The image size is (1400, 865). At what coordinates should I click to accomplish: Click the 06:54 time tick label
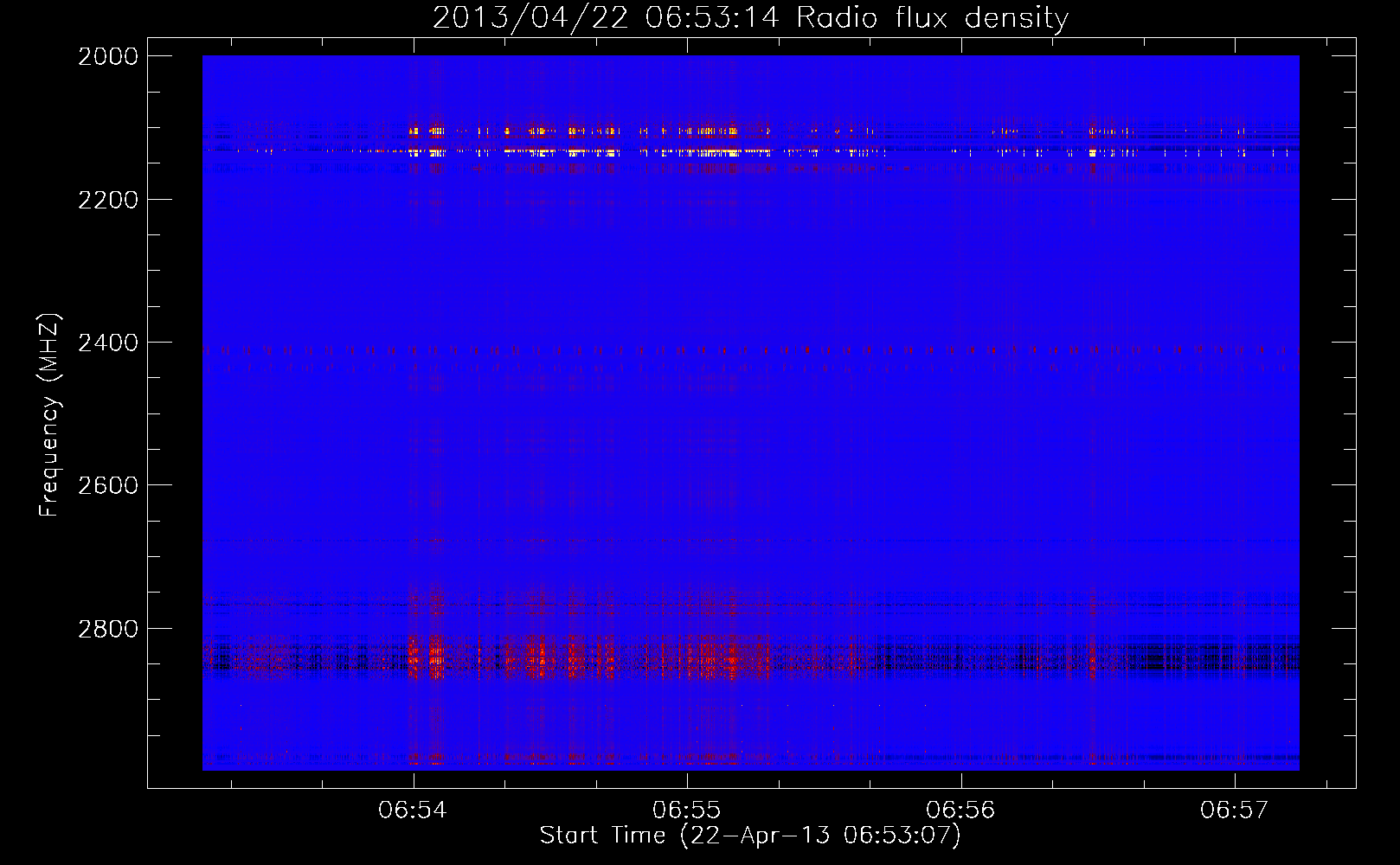[x=413, y=811]
